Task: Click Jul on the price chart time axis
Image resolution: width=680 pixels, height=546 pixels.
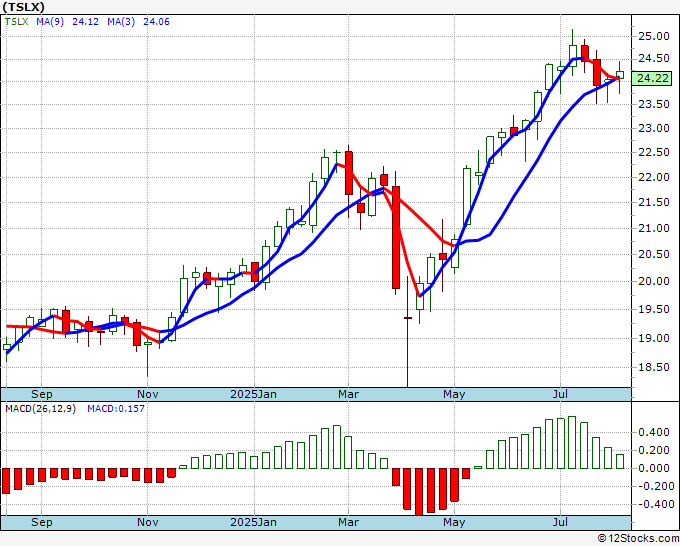Action: (x=560, y=394)
